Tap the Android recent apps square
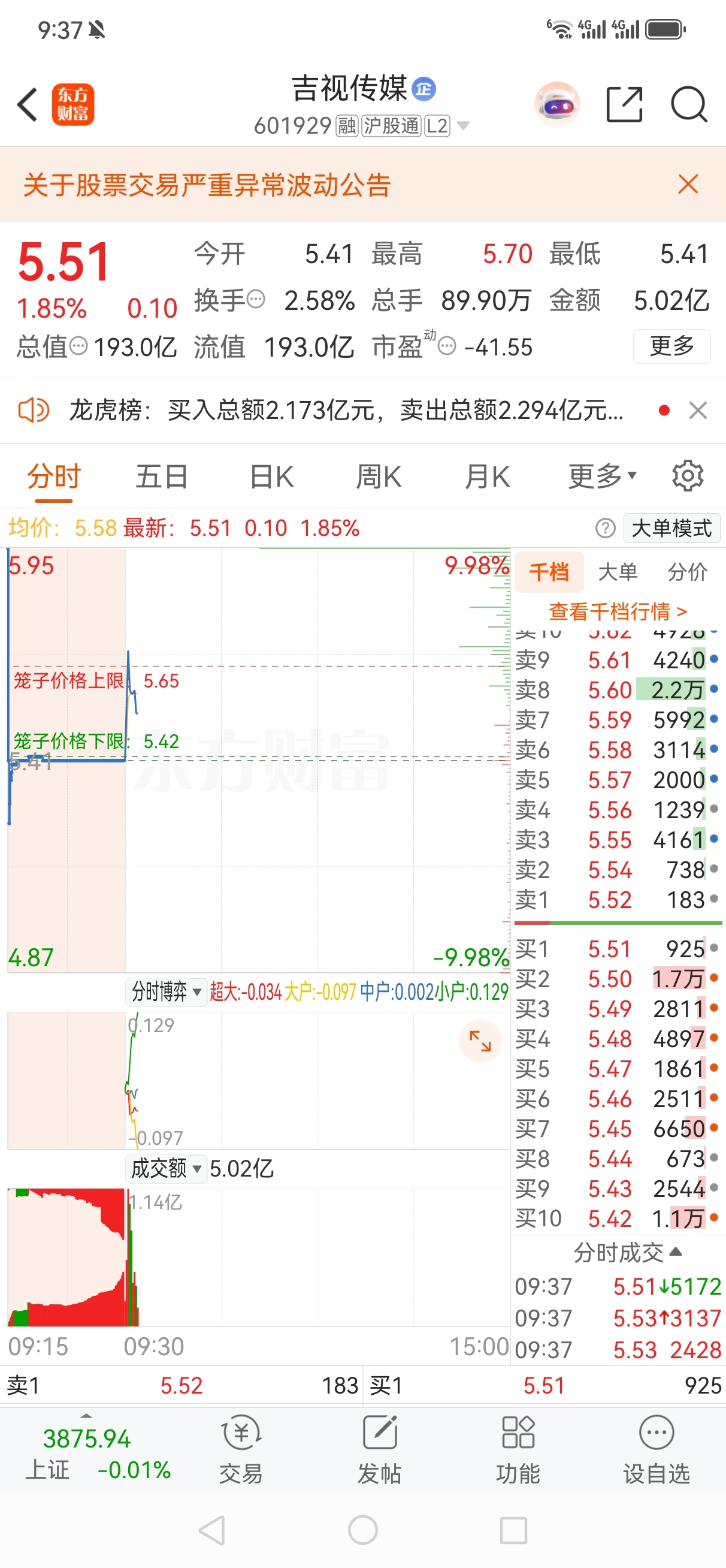This screenshot has height=1568, width=726. point(513,1530)
